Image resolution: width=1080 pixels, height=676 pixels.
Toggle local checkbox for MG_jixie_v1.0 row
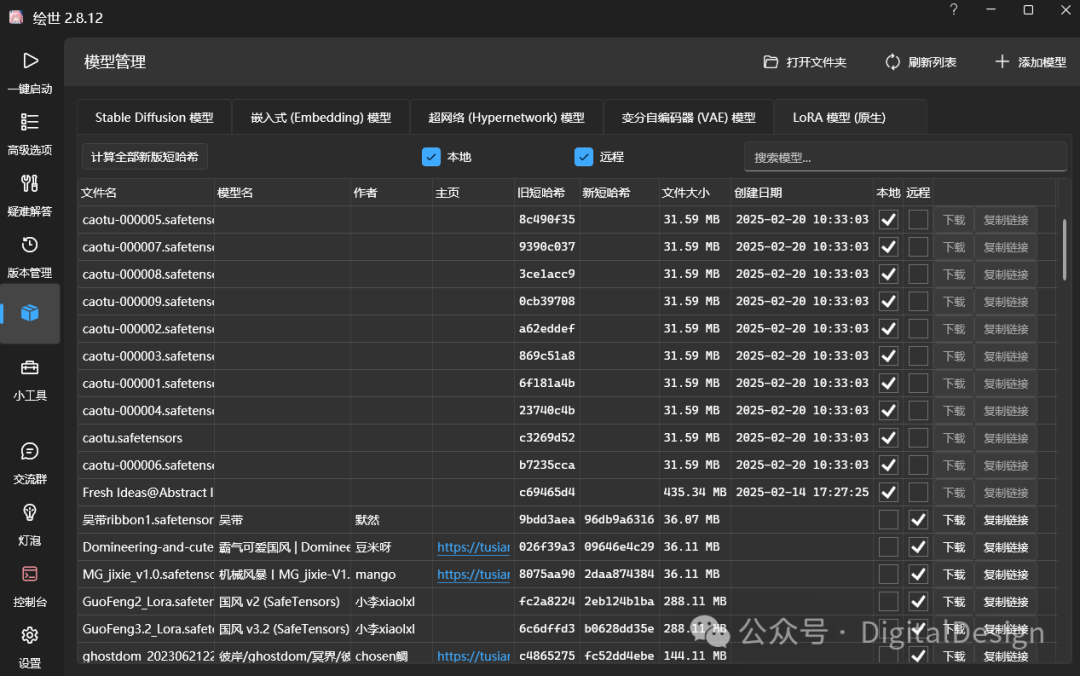[x=889, y=574]
